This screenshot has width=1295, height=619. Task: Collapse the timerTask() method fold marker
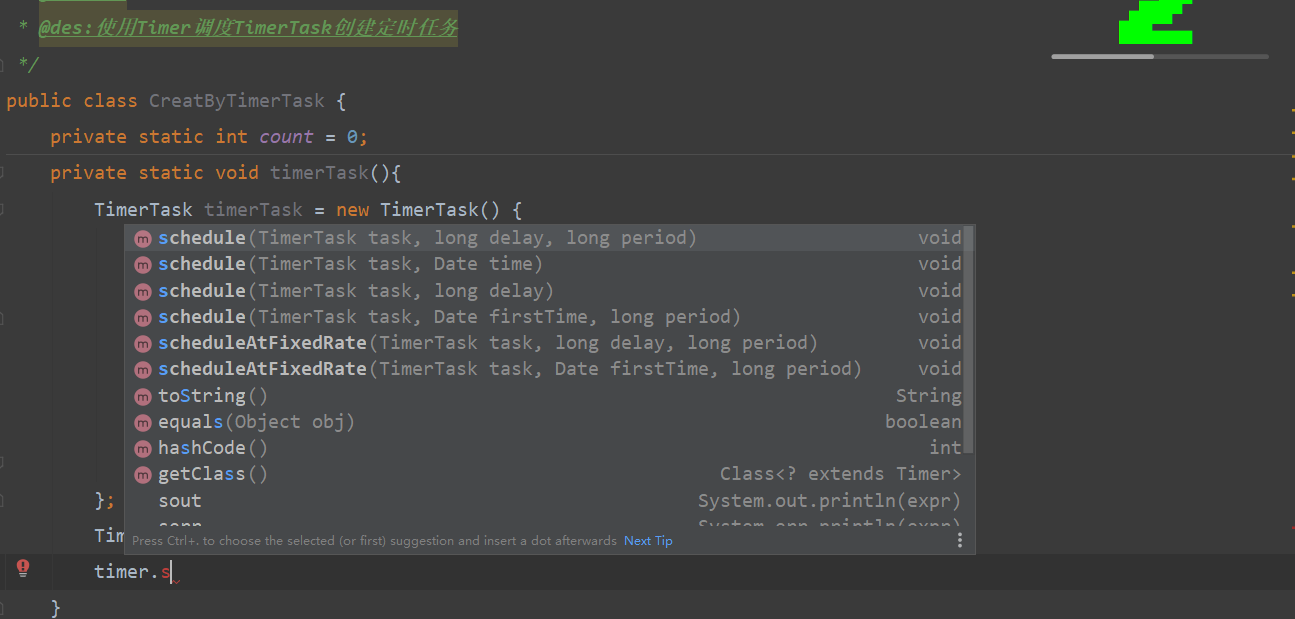[3, 173]
